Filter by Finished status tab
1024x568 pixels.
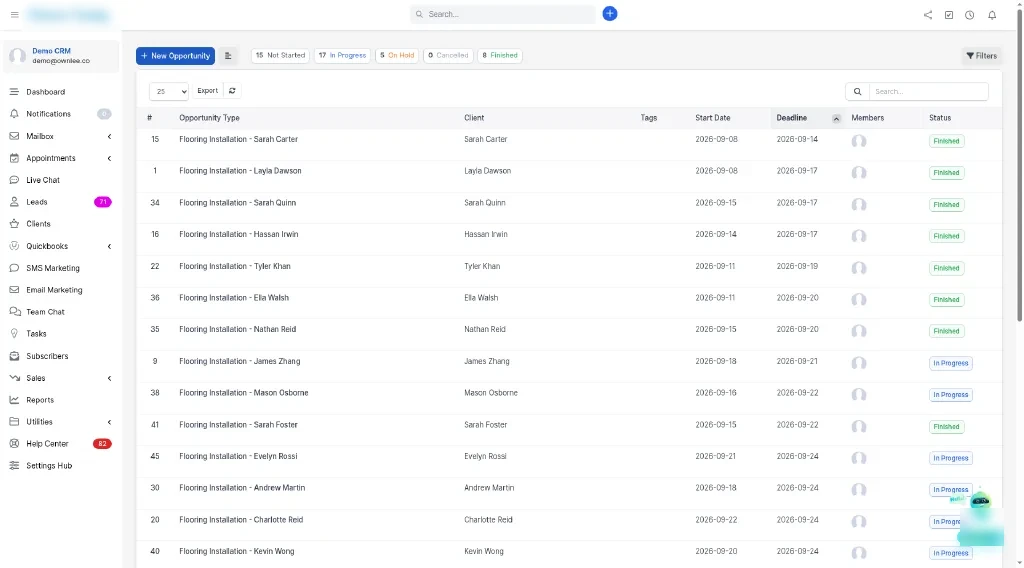(500, 55)
